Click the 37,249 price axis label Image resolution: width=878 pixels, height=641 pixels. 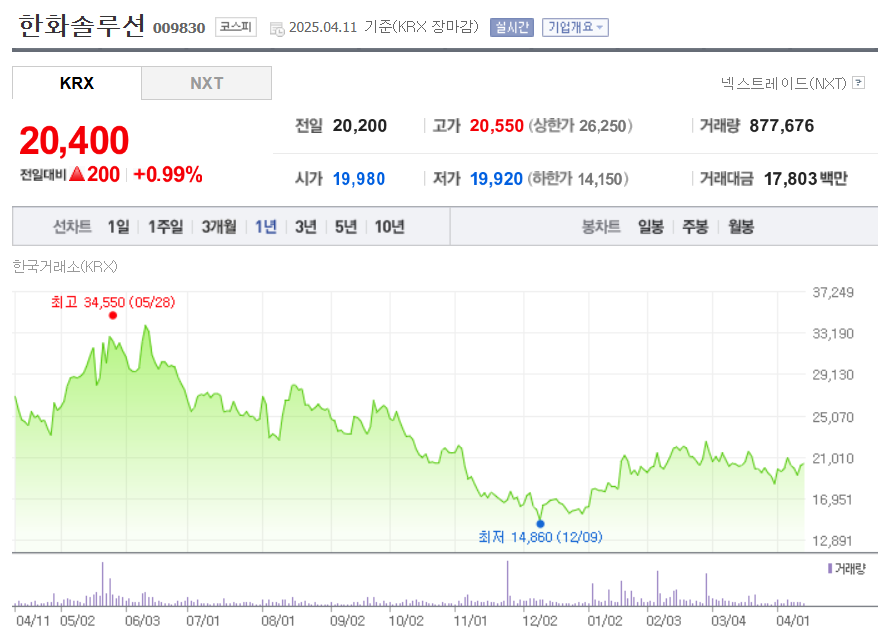click(x=833, y=292)
